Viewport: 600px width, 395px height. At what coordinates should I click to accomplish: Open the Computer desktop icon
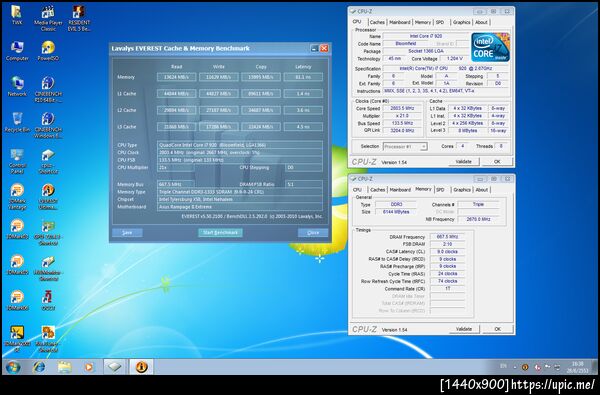click(x=17, y=51)
